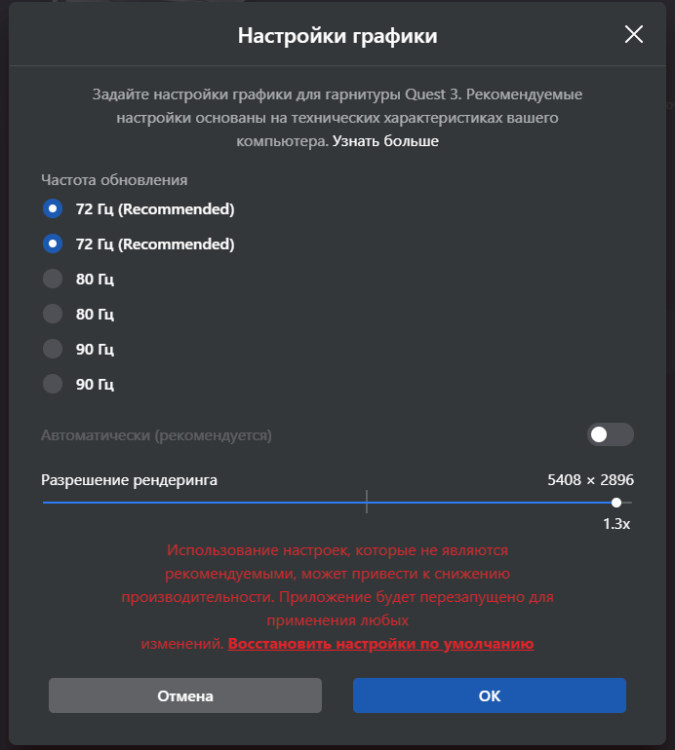Select the upper 72 Гц (Recommended) radio button
This screenshot has height=750, width=675.
coord(53,209)
